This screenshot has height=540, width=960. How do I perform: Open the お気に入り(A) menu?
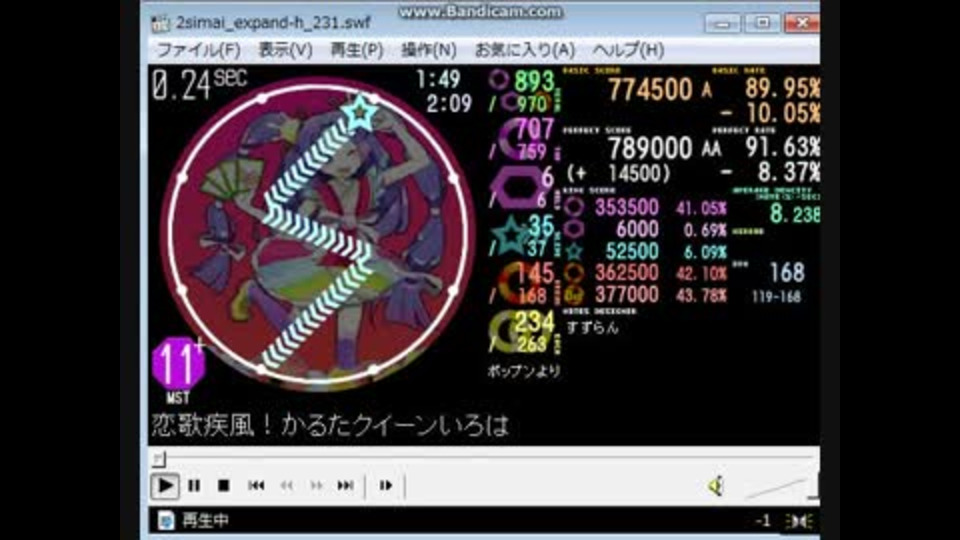tap(525, 50)
